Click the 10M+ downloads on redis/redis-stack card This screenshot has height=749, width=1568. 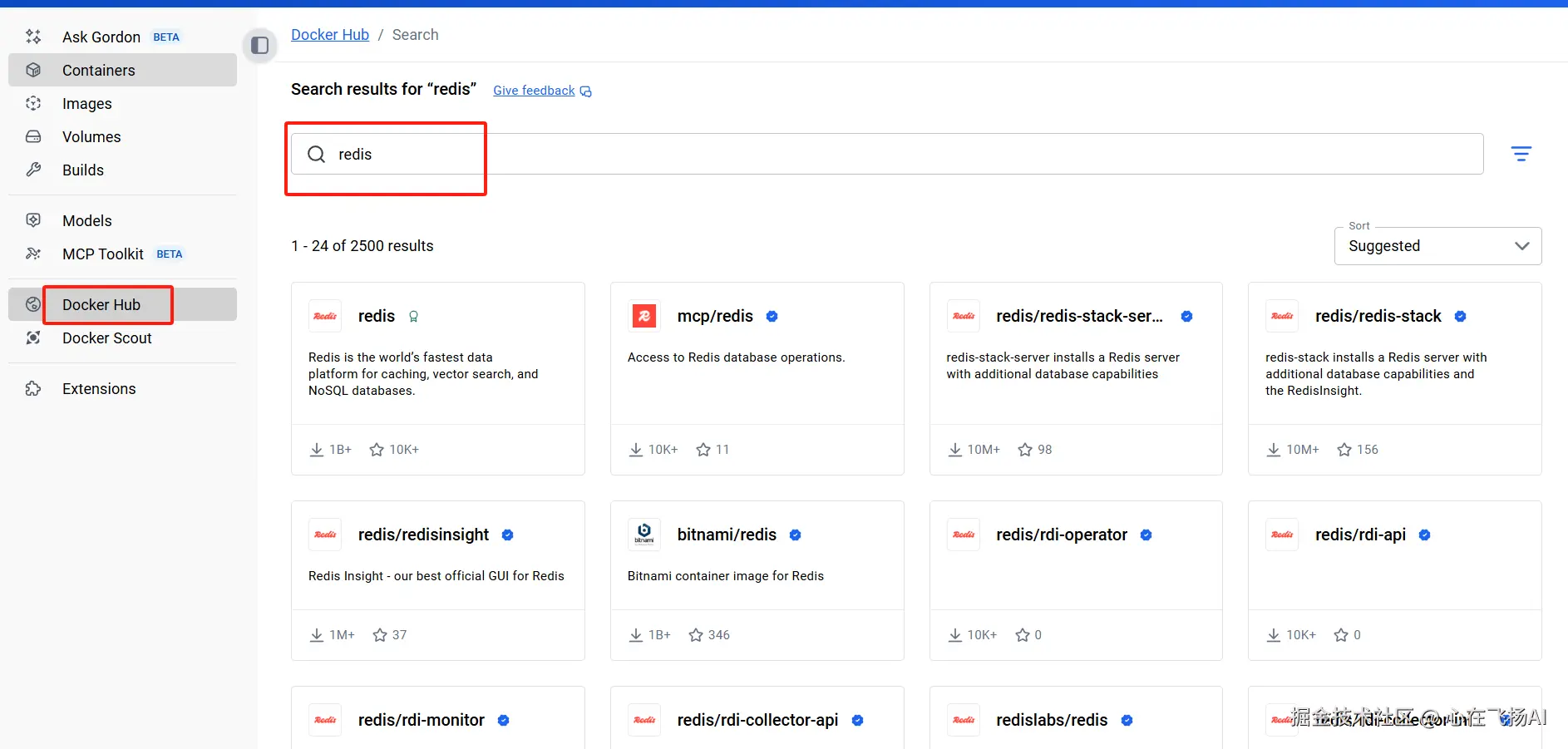click(x=1303, y=450)
